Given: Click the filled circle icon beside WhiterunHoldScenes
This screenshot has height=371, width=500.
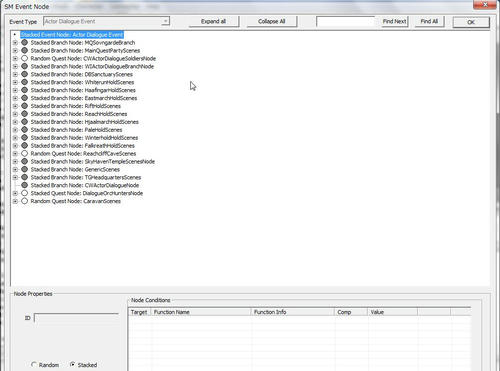Looking at the screenshot, I should coord(24,82).
